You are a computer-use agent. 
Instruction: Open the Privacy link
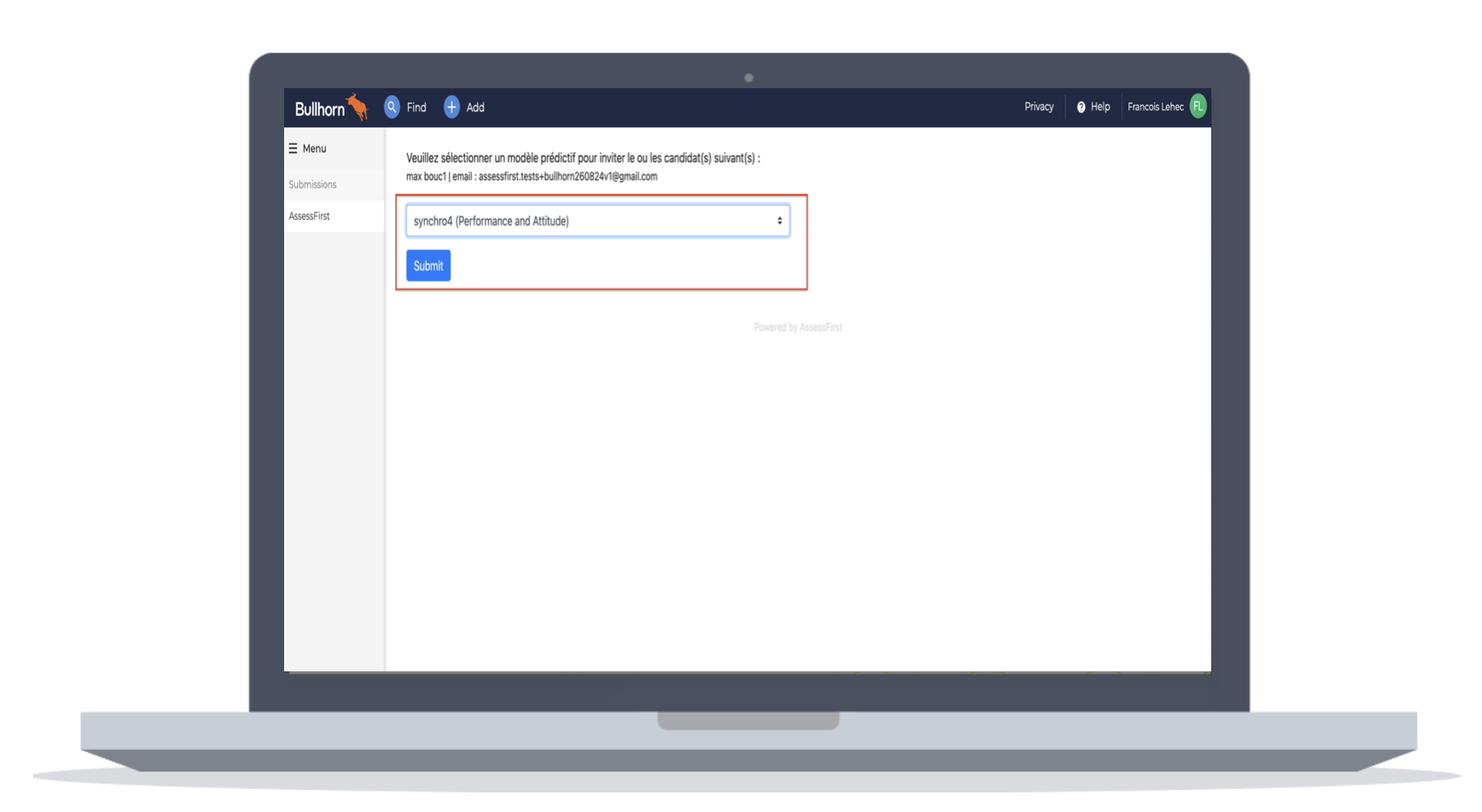[1038, 107]
